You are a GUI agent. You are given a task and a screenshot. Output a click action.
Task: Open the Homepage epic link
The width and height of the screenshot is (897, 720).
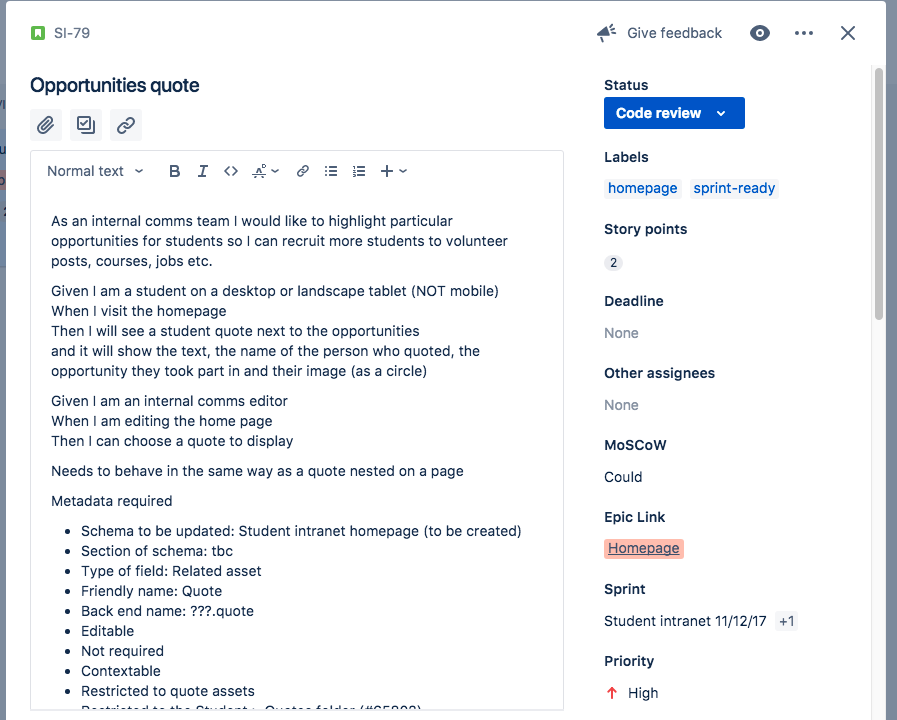pyautogui.click(x=643, y=548)
